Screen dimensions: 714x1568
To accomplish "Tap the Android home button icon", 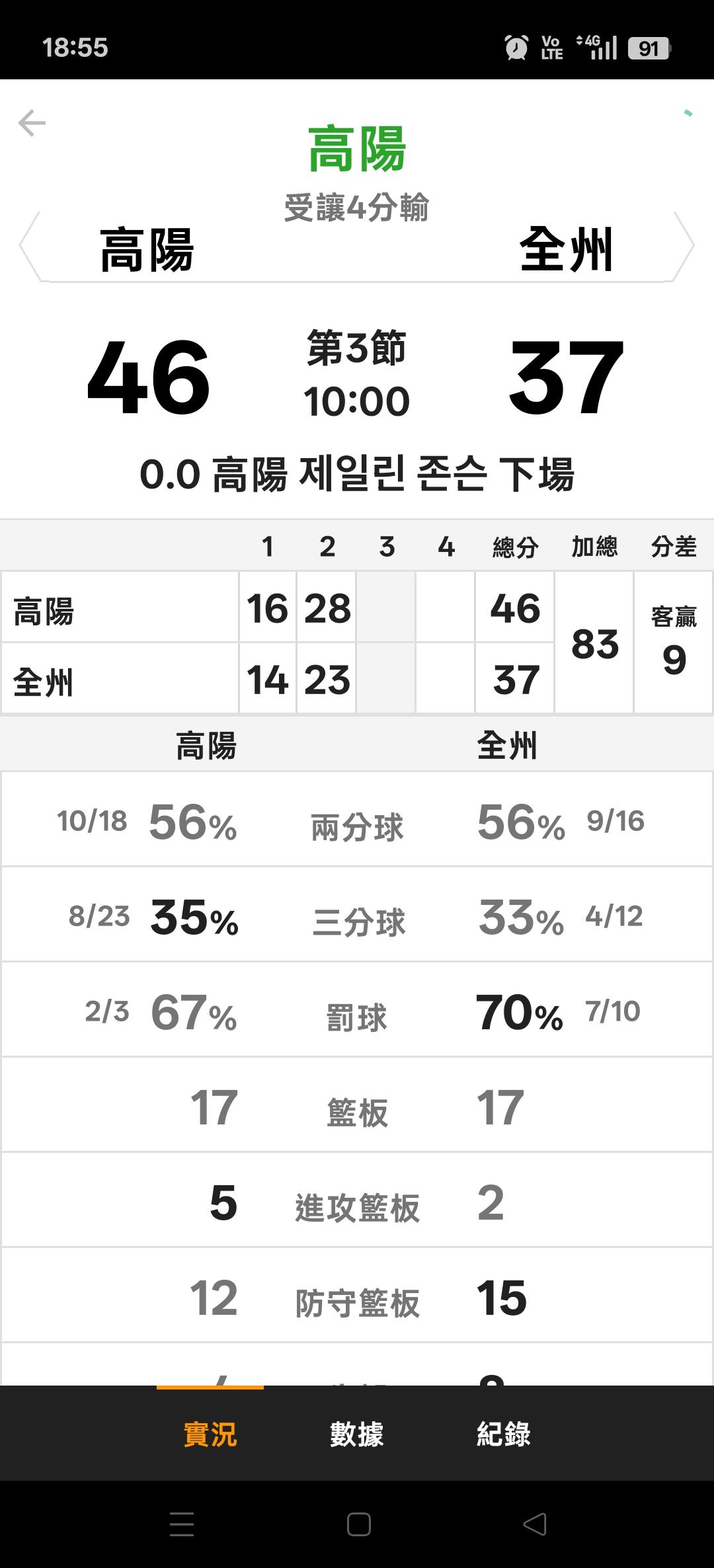I will [x=358, y=1524].
